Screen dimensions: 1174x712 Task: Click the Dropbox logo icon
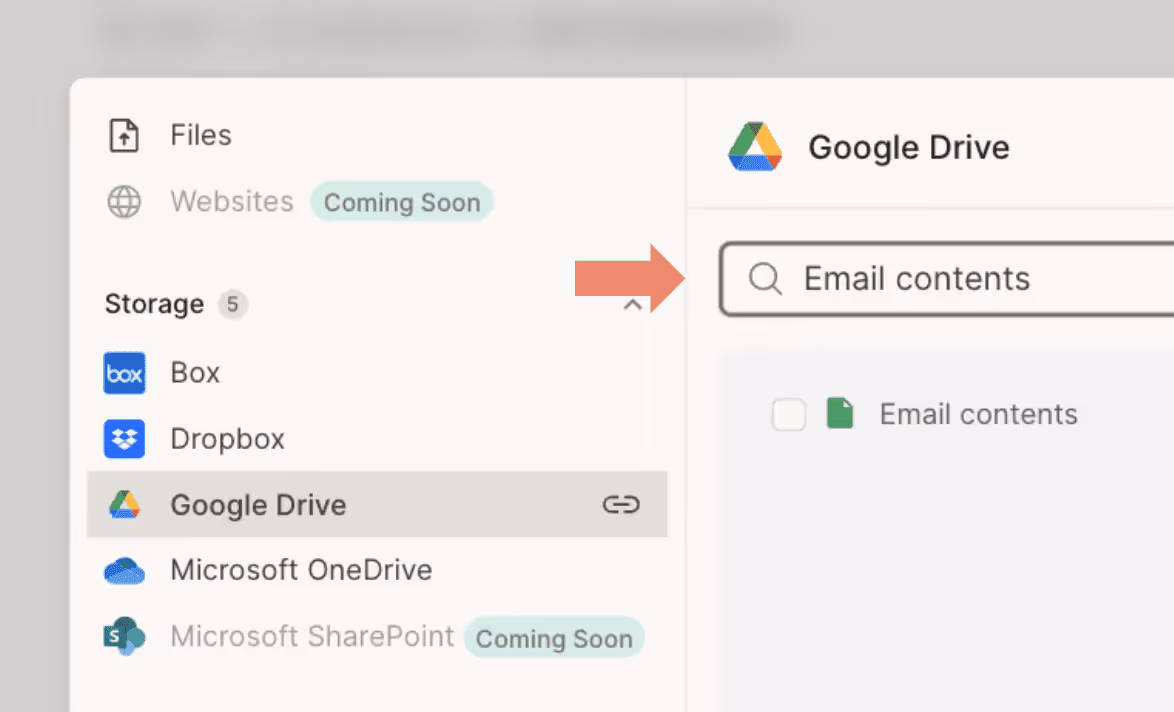[124, 439]
